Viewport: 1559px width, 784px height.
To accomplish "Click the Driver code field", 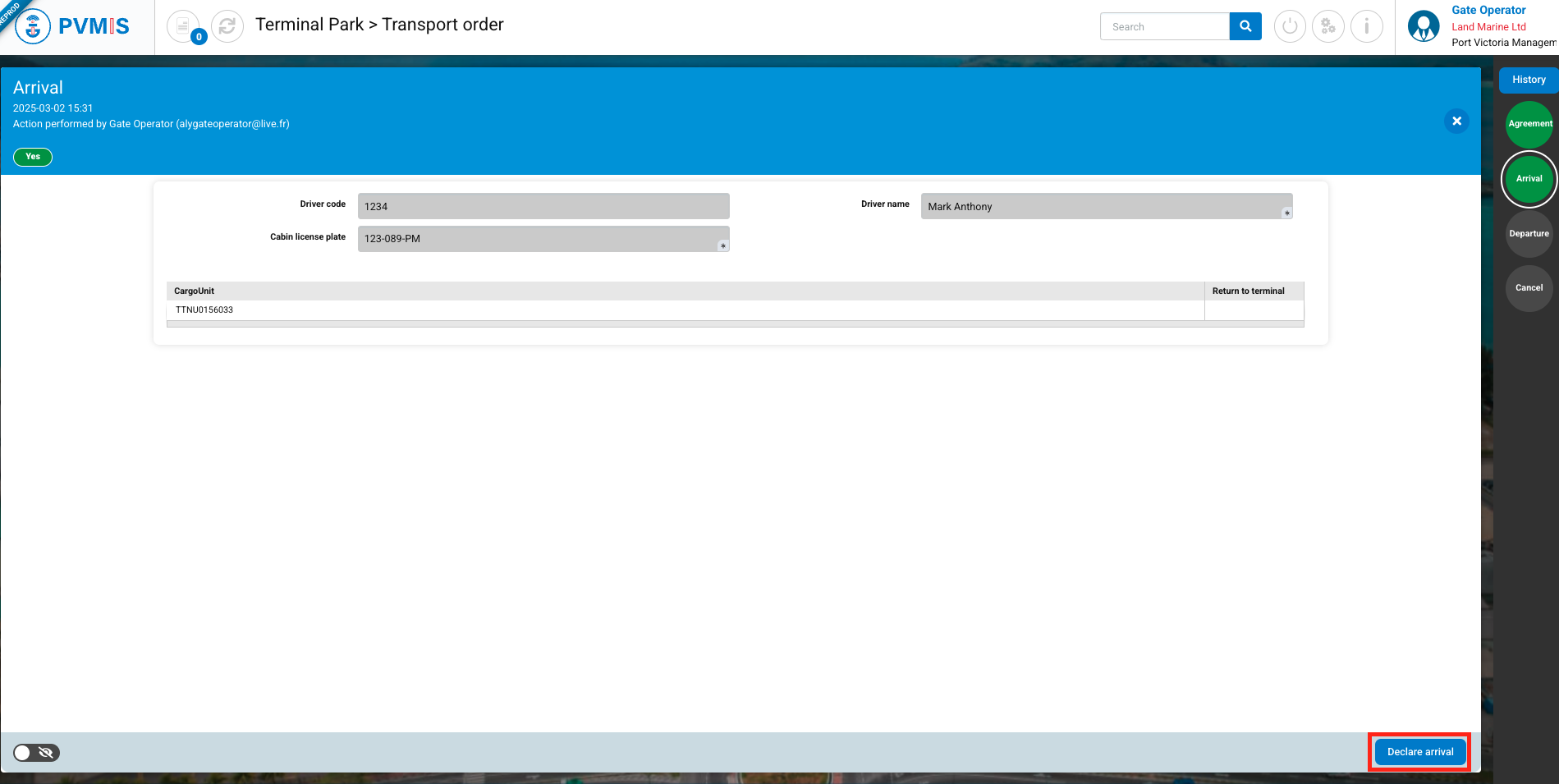I will (543, 207).
